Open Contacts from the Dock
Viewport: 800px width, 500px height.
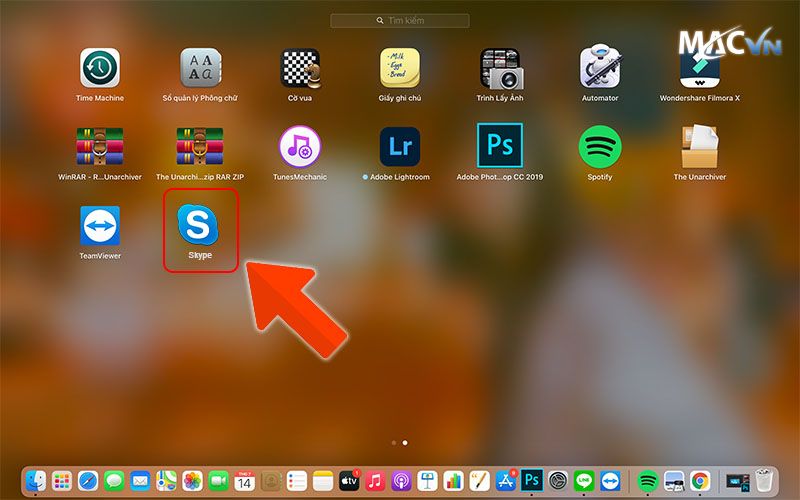(x=270, y=481)
